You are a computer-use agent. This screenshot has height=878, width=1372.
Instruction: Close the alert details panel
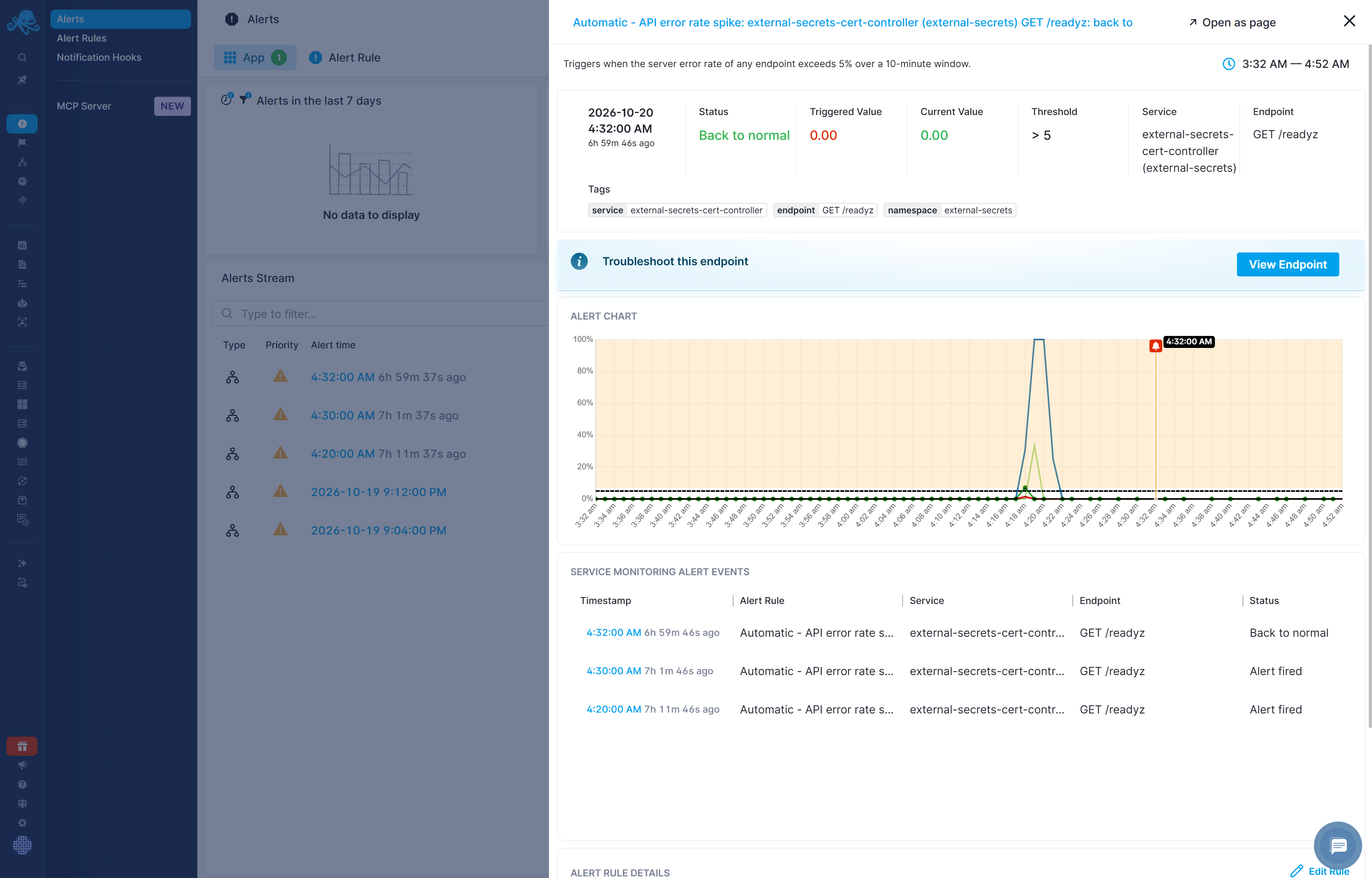(1349, 21)
